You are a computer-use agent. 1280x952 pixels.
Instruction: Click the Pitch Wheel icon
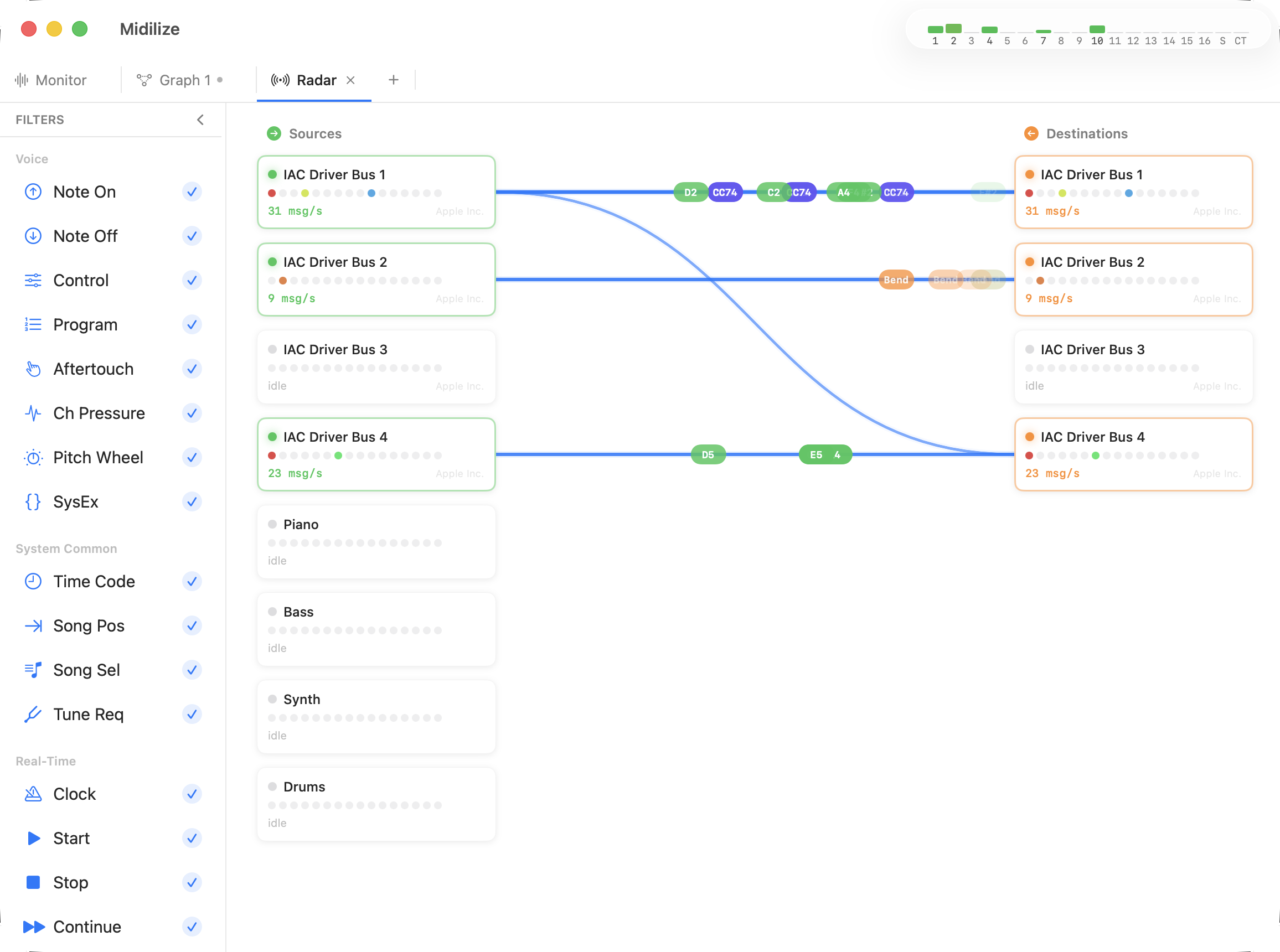click(33, 457)
